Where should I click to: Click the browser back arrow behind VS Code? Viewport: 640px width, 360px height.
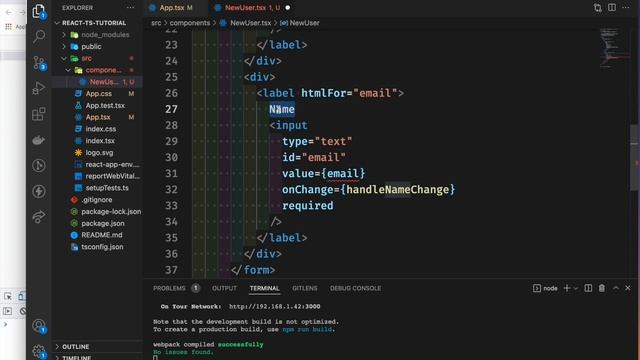click(x=9, y=12)
